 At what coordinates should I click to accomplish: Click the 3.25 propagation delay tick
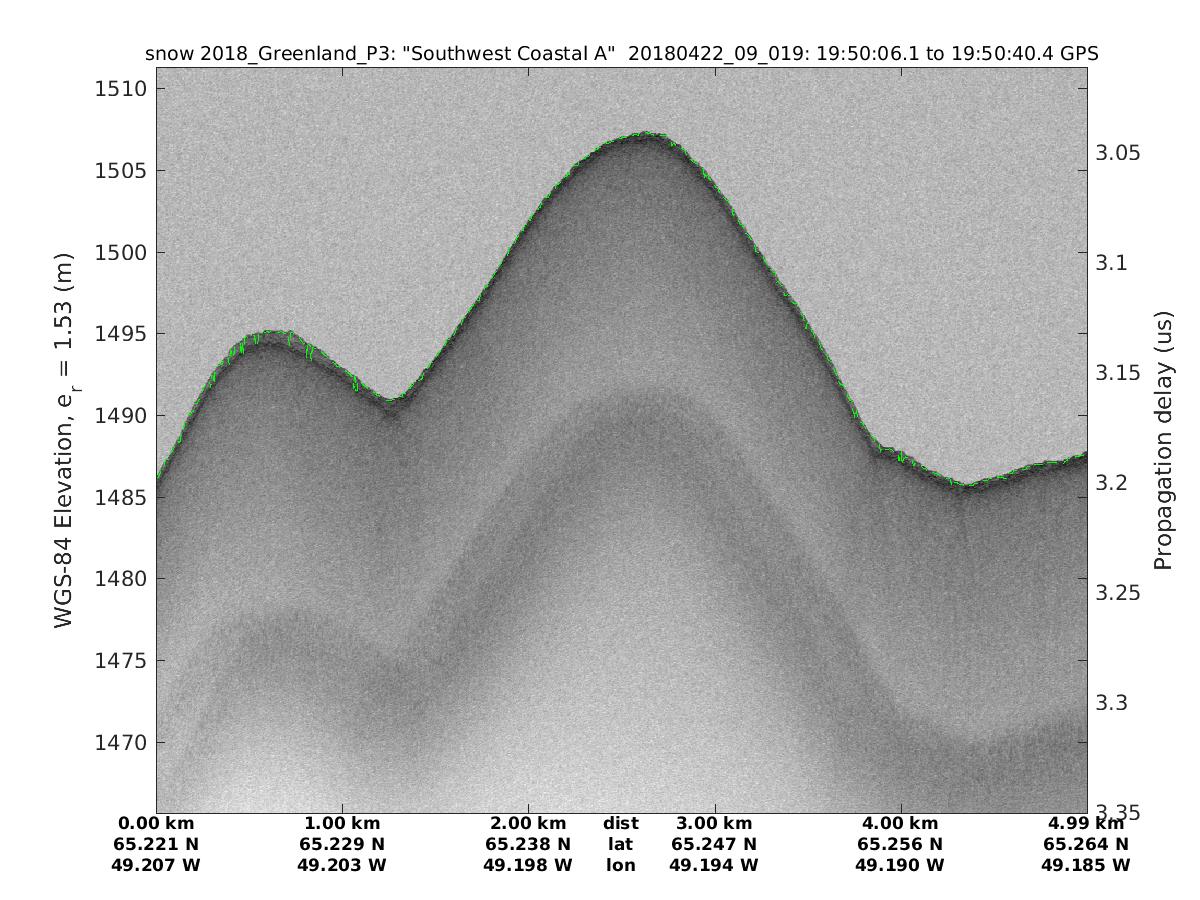[1118, 593]
